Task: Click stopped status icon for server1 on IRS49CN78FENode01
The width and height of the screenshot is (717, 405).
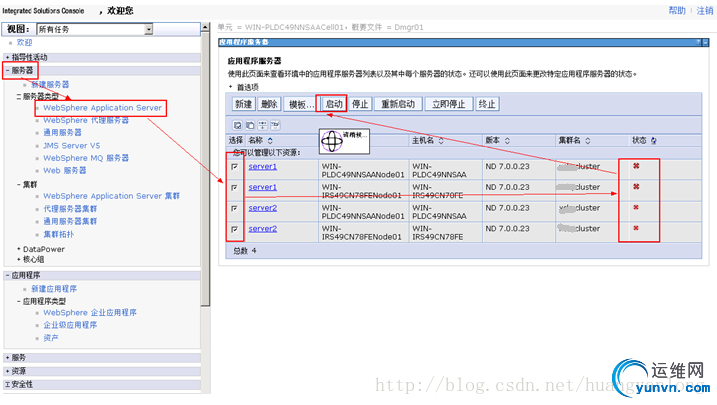Action: [x=636, y=187]
